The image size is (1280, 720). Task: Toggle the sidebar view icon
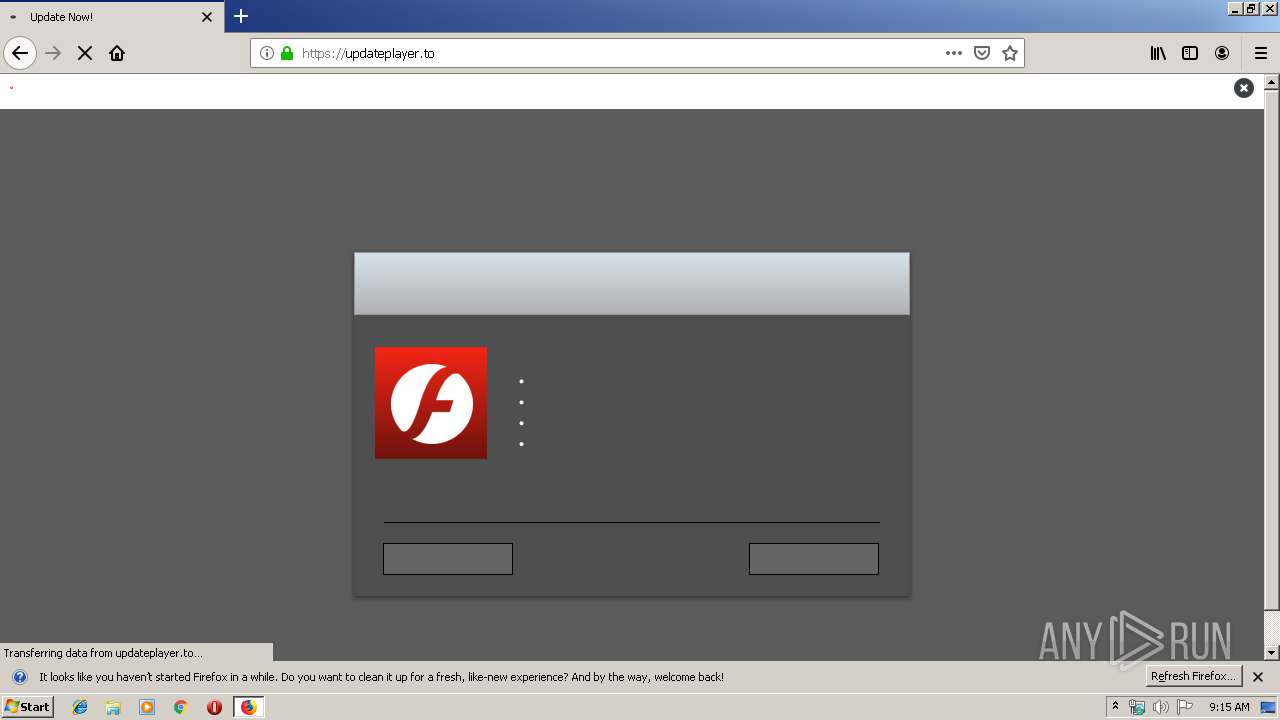pyautogui.click(x=1190, y=53)
